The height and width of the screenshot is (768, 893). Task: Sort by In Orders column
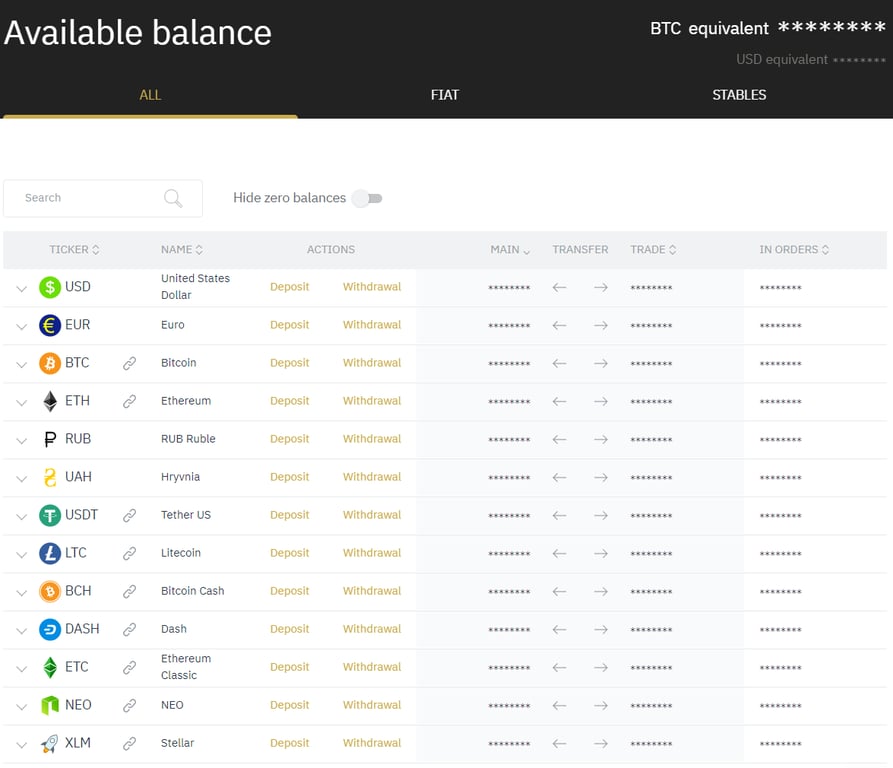tap(794, 250)
